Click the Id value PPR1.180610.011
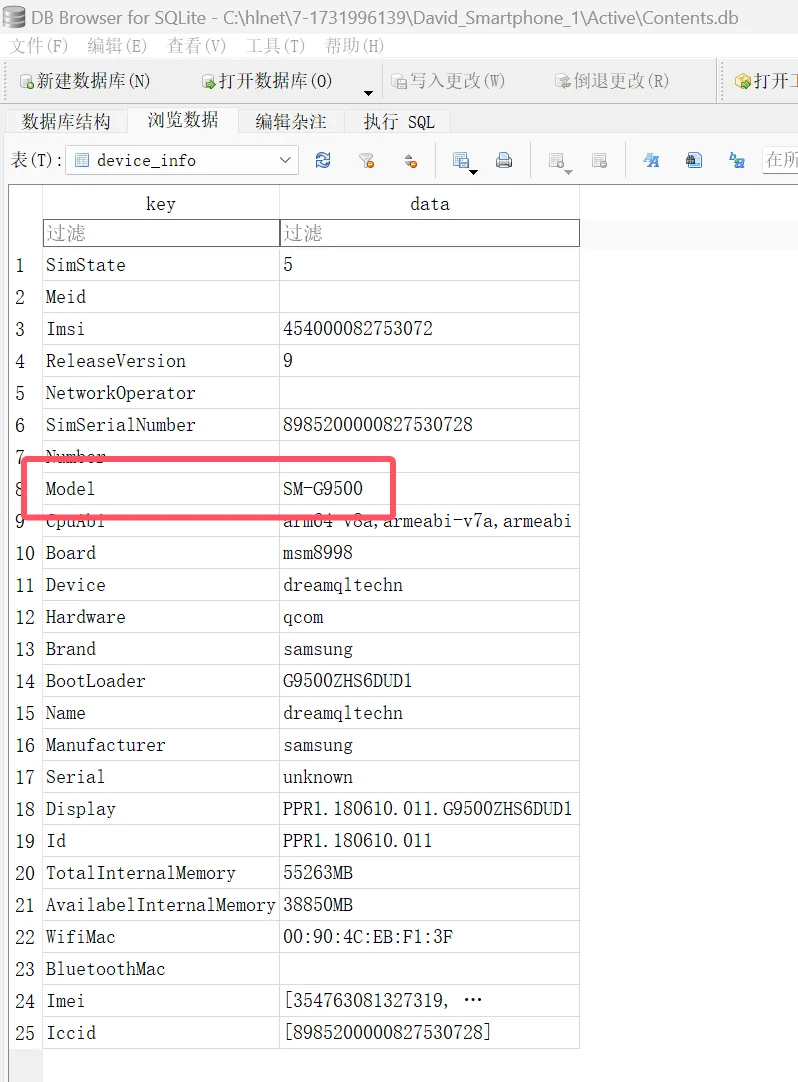This screenshot has height=1082, width=798. click(429, 840)
